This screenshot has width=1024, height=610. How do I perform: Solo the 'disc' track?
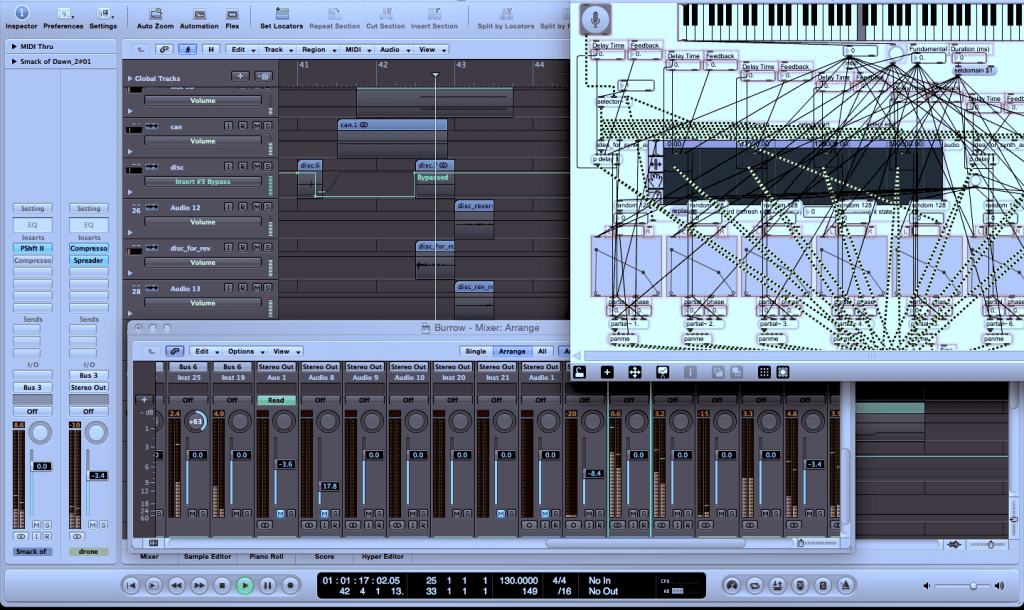coord(268,167)
